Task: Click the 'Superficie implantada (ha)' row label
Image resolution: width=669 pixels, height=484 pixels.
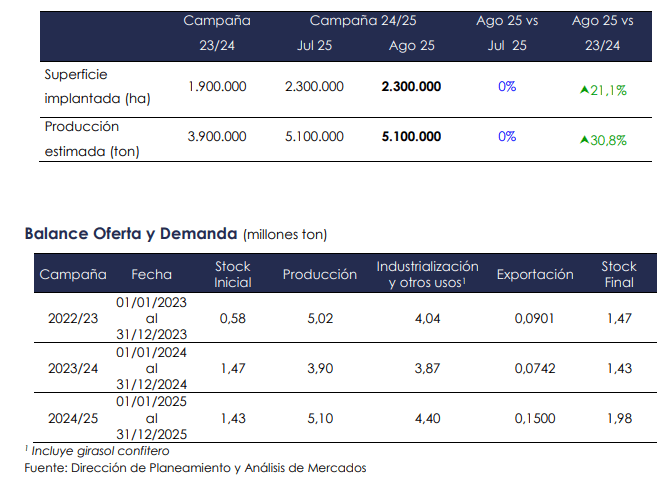Action: (x=96, y=87)
